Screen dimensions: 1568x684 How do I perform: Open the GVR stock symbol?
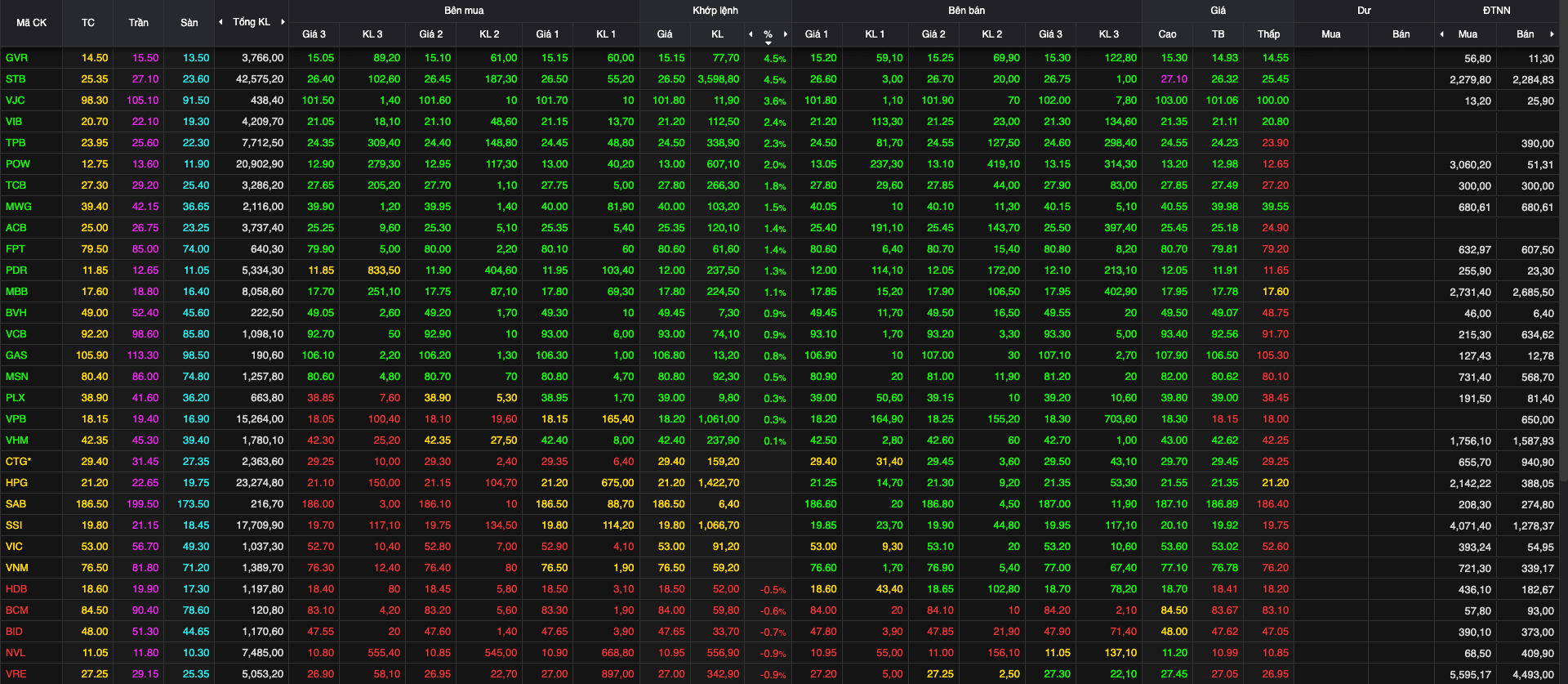[16, 58]
